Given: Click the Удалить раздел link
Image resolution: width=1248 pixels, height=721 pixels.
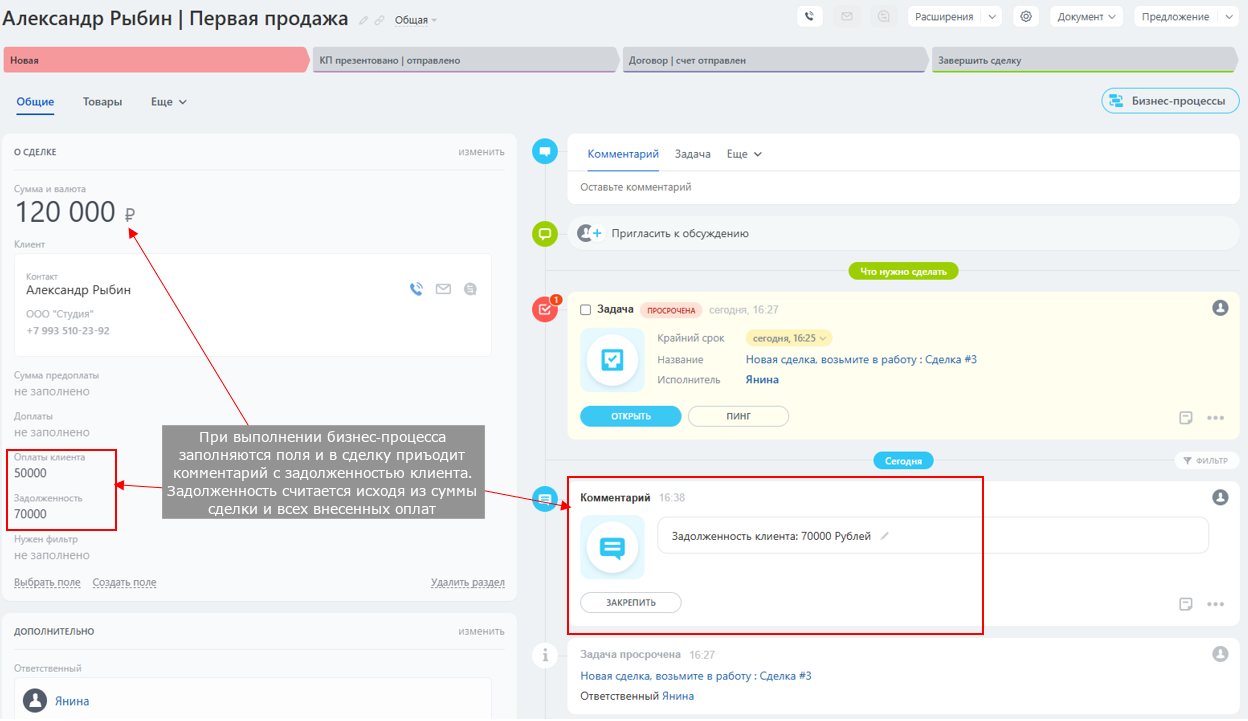Looking at the screenshot, I should point(468,582).
